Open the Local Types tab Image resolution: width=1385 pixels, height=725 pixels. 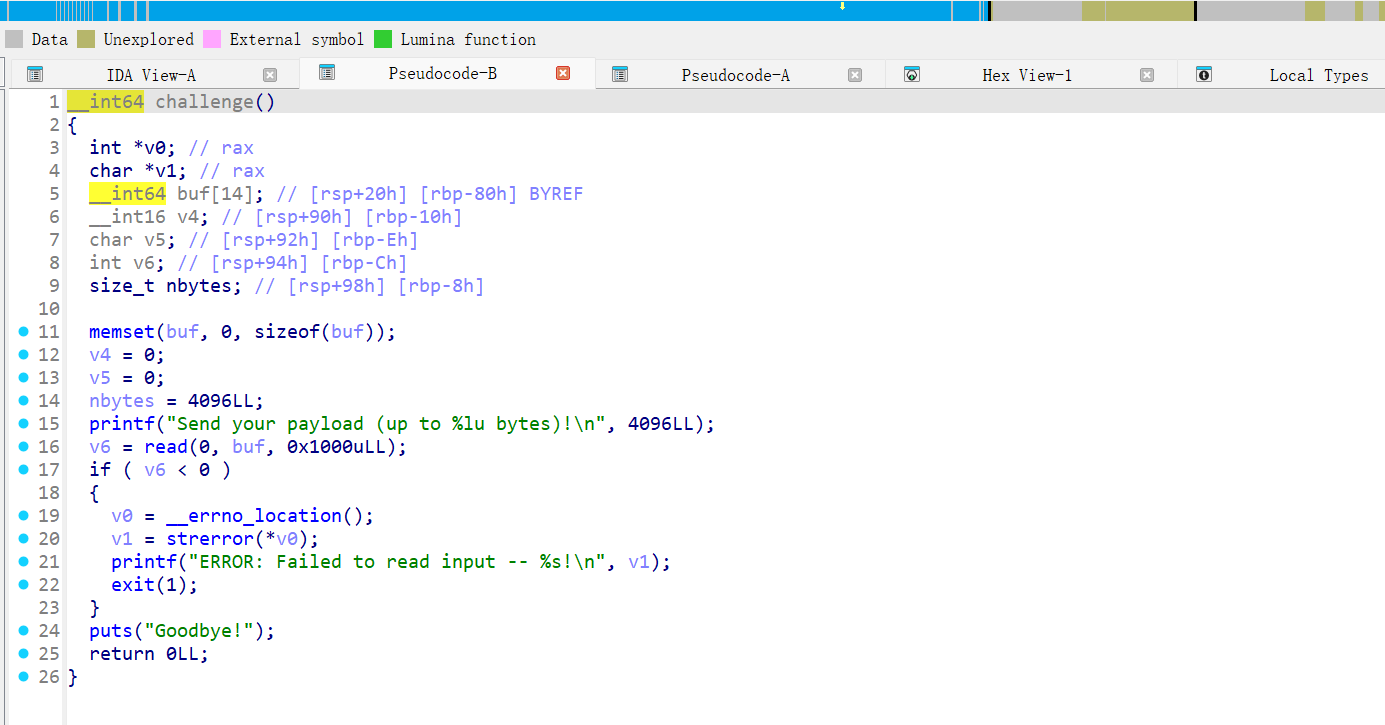point(1318,75)
